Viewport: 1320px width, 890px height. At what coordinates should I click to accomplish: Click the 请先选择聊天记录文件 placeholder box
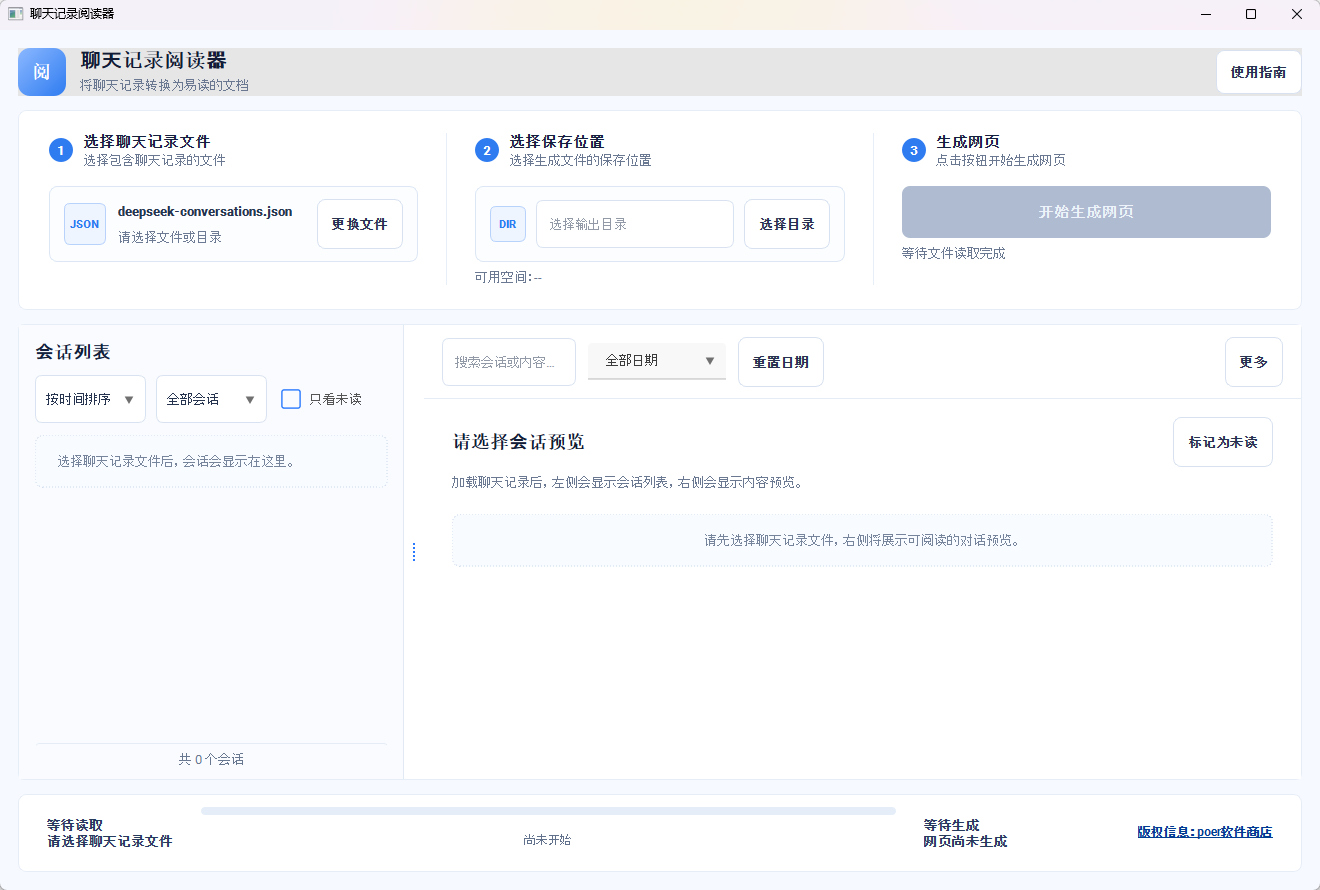pos(862,540)
